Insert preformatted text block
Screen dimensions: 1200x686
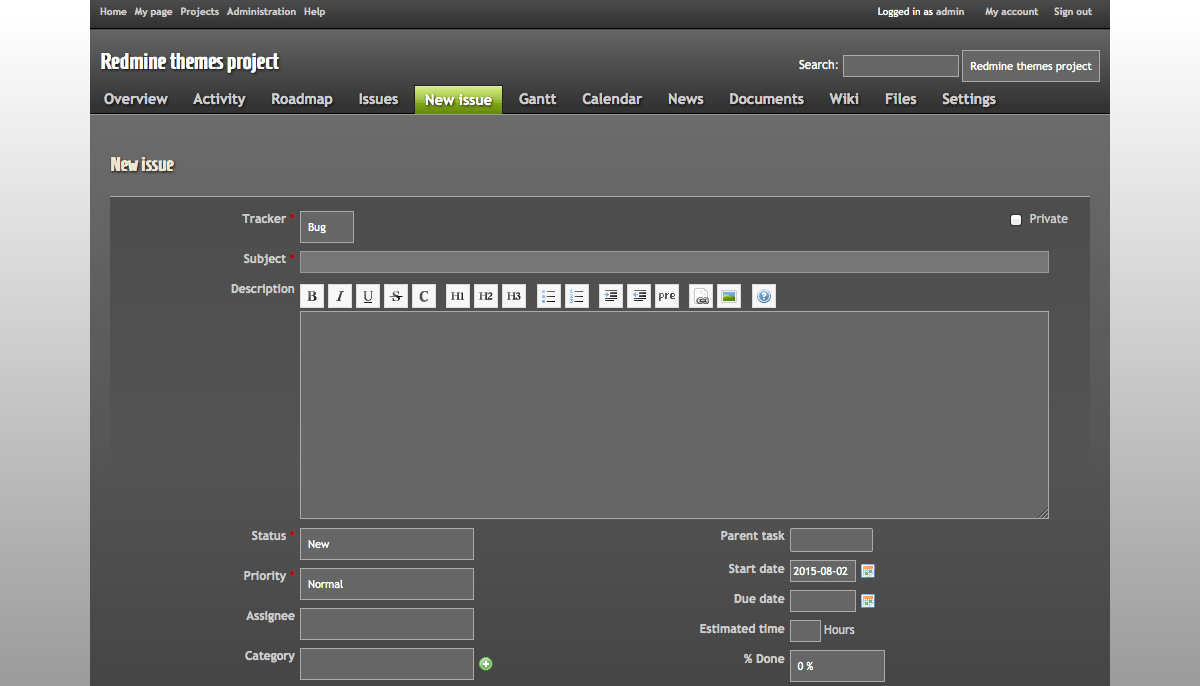[667, 296]
